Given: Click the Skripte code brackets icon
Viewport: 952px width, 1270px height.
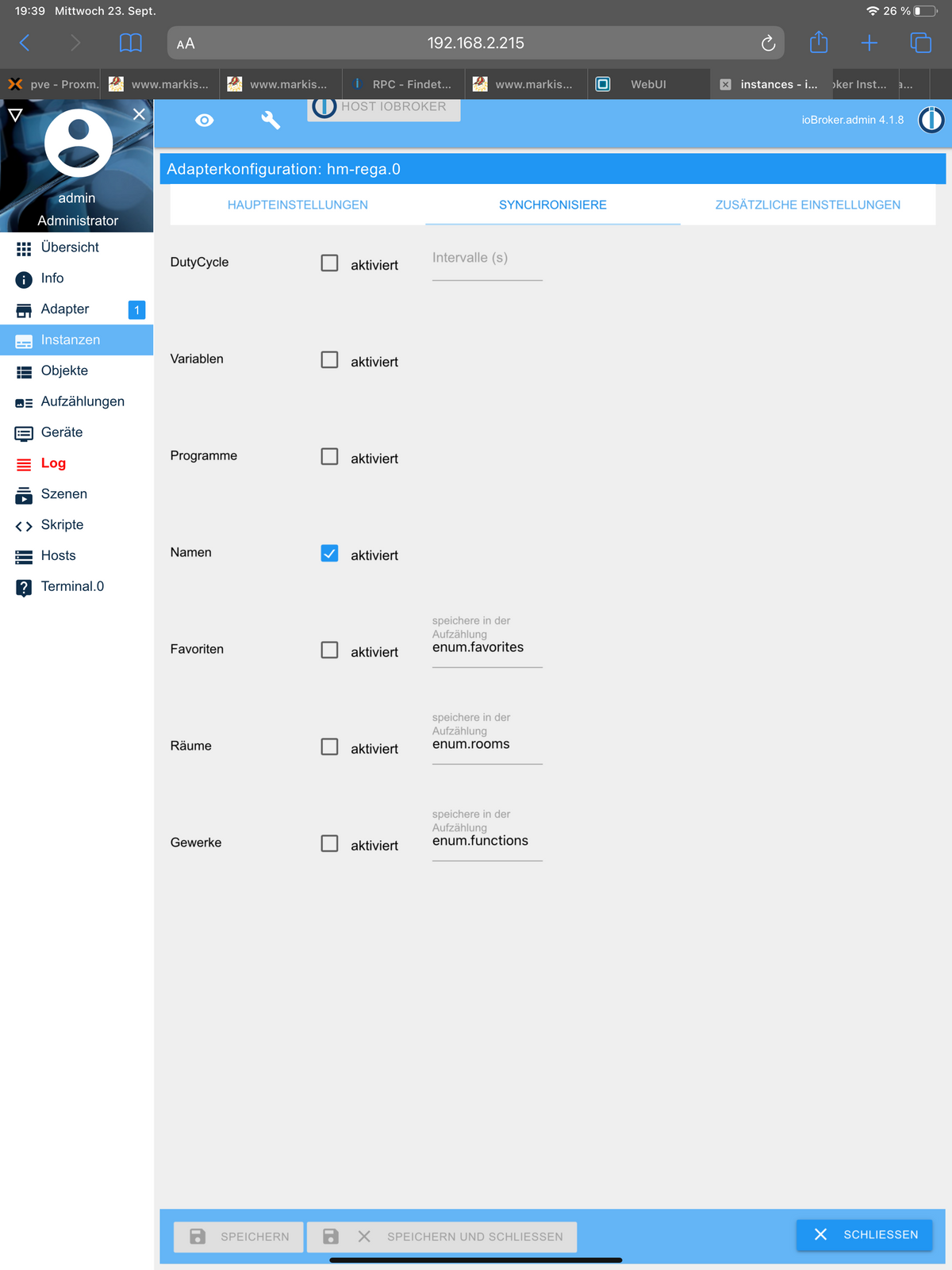Looking at the screenshot, I should point(24,526).
